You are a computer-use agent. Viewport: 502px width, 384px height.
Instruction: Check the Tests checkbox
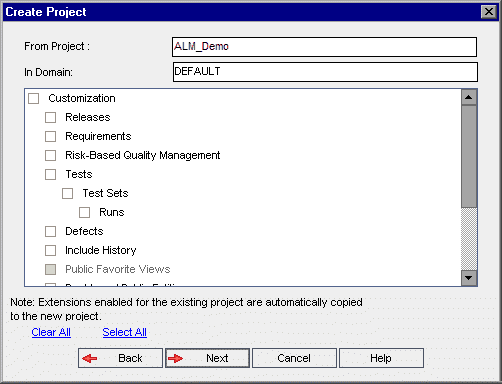(x=50, y=175)
